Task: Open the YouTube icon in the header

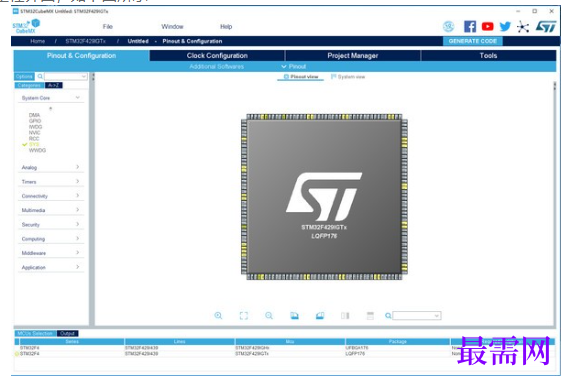Action: tap(487, 26)
